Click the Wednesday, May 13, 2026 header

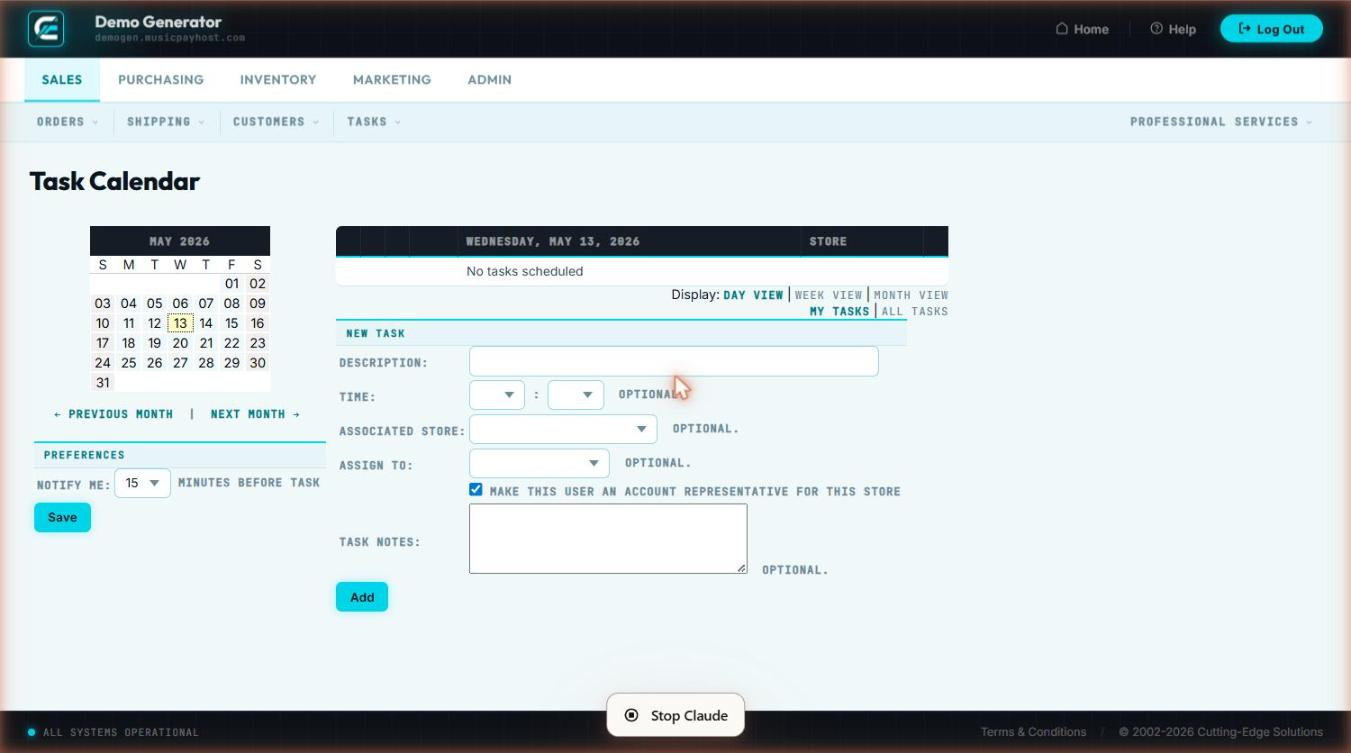553,241
